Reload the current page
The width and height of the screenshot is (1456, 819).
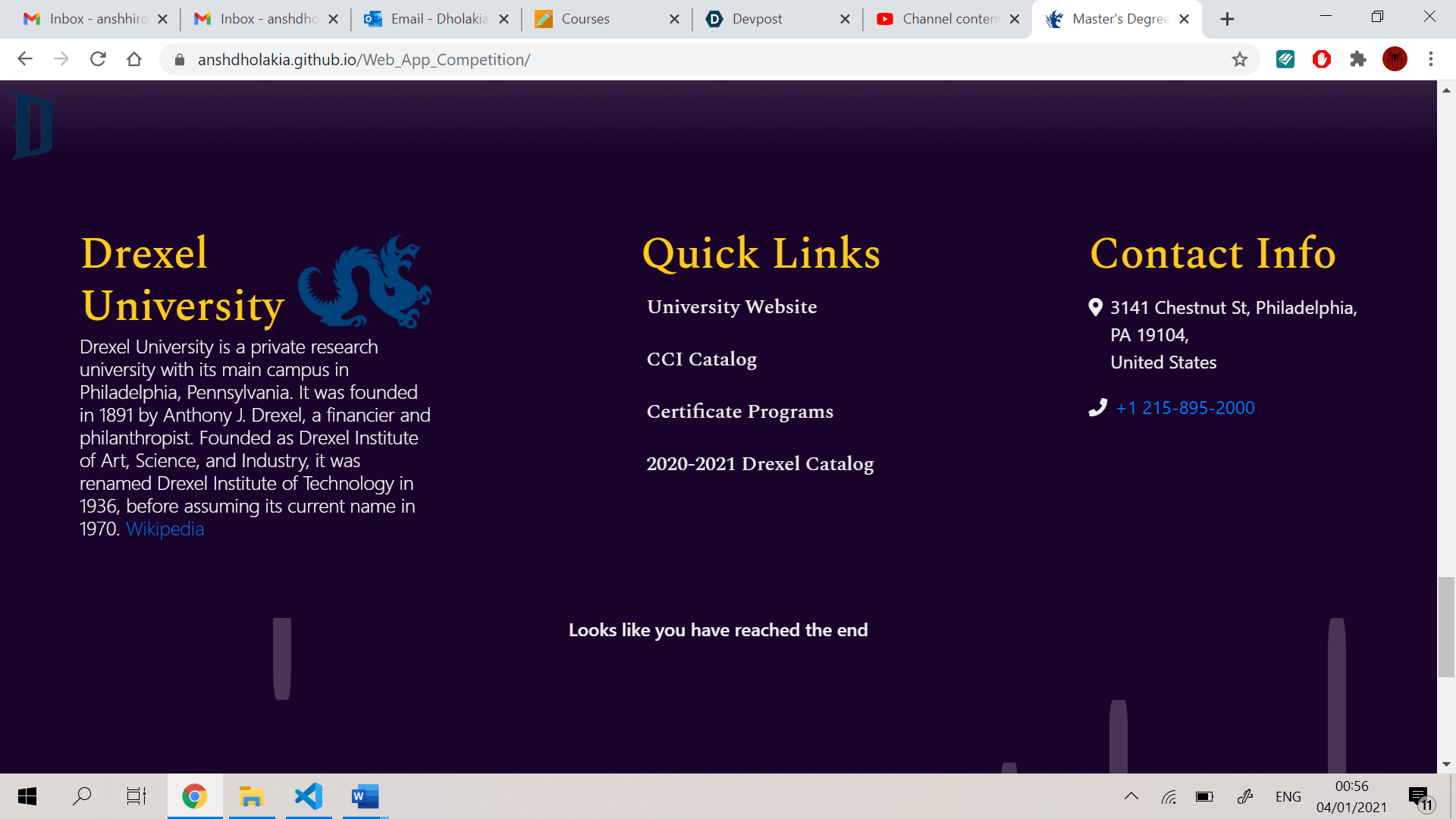tap(98, 59)
